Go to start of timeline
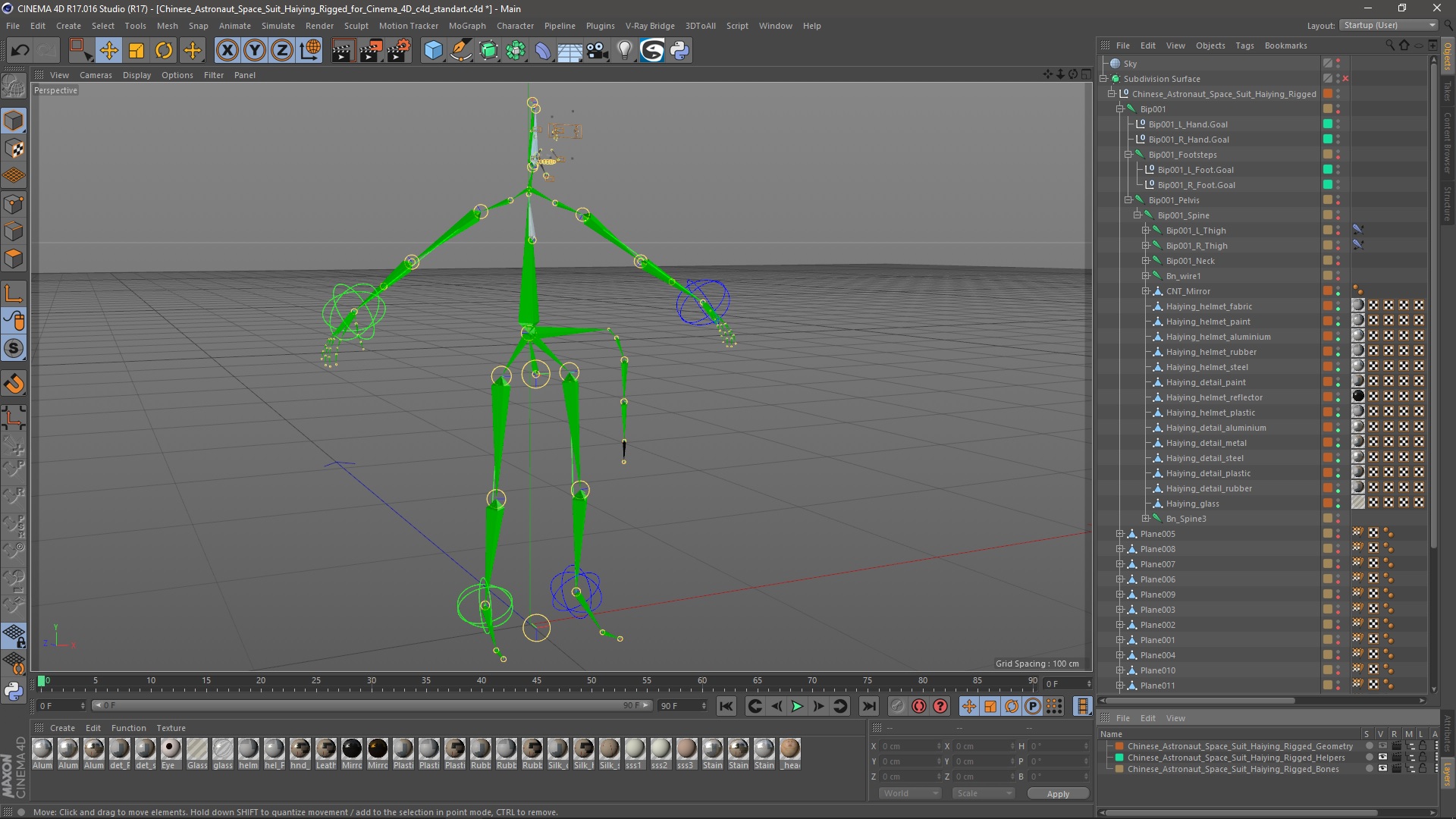The width and height of the screenshot is (1456, 819). 726,706
